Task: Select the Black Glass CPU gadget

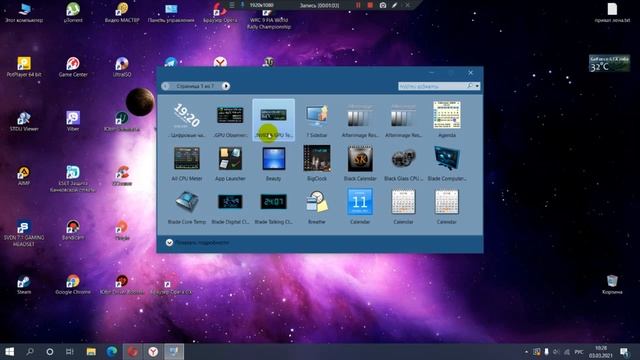Action: point(403,163)
